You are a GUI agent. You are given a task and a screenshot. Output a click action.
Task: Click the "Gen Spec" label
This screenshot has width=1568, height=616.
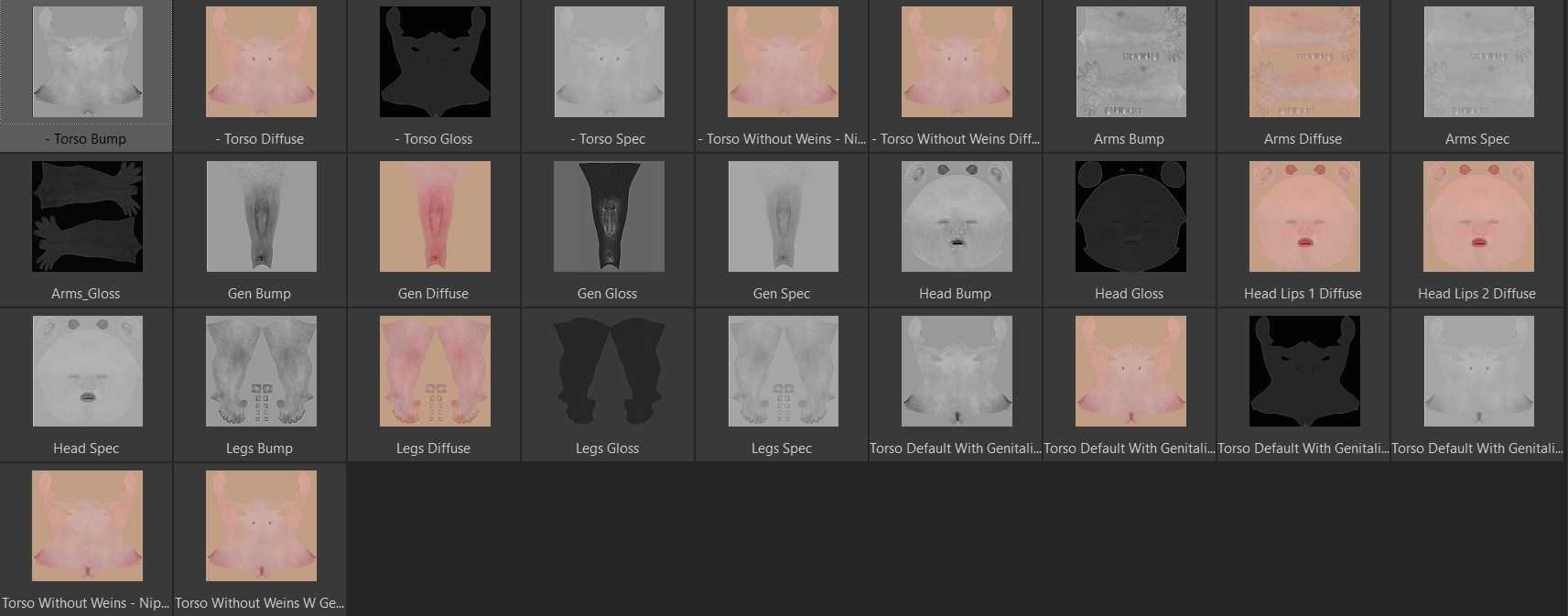coord(782,294)
